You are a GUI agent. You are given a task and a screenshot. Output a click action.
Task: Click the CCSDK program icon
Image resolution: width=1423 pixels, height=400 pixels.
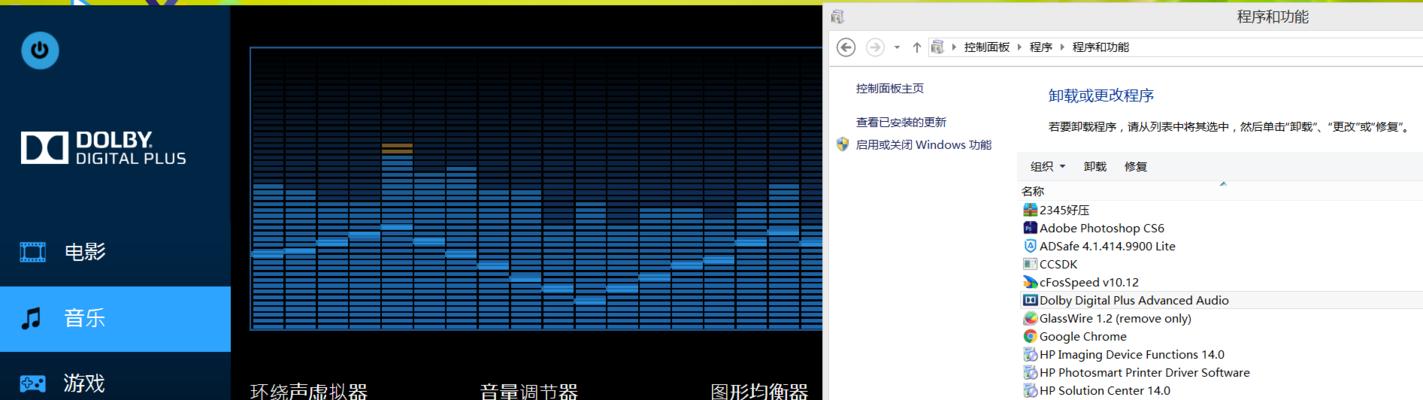[1030, 264]
